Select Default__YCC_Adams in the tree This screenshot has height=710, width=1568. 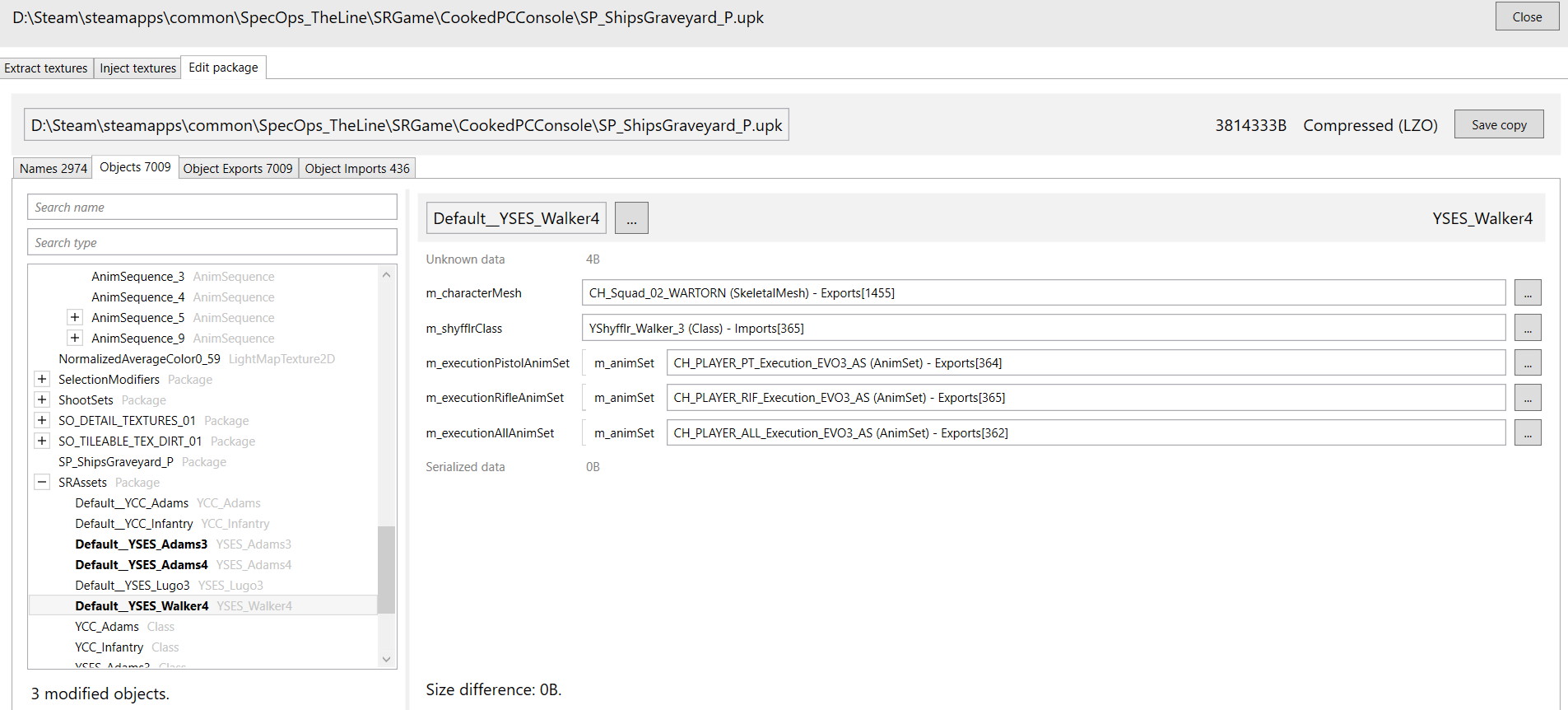pos(132,503)
